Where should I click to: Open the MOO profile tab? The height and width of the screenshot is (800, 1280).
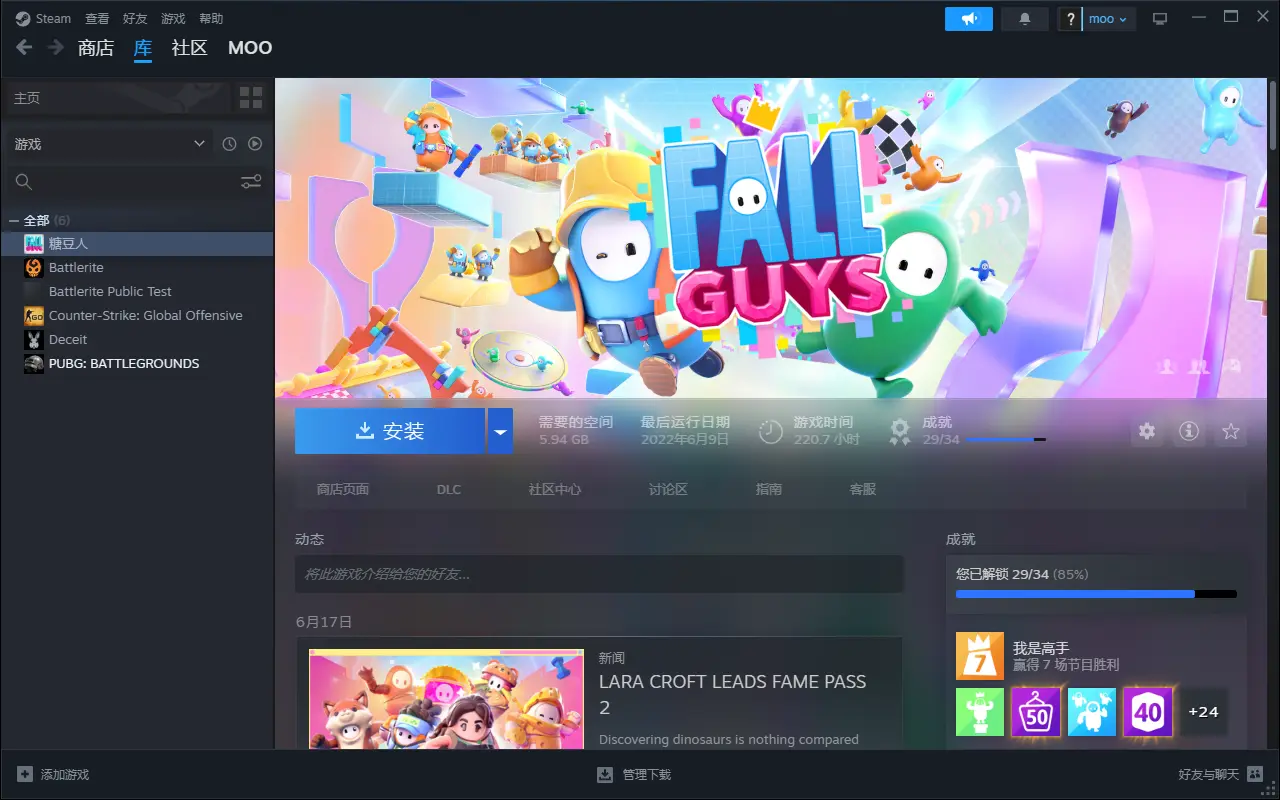[x=250, y=48]
